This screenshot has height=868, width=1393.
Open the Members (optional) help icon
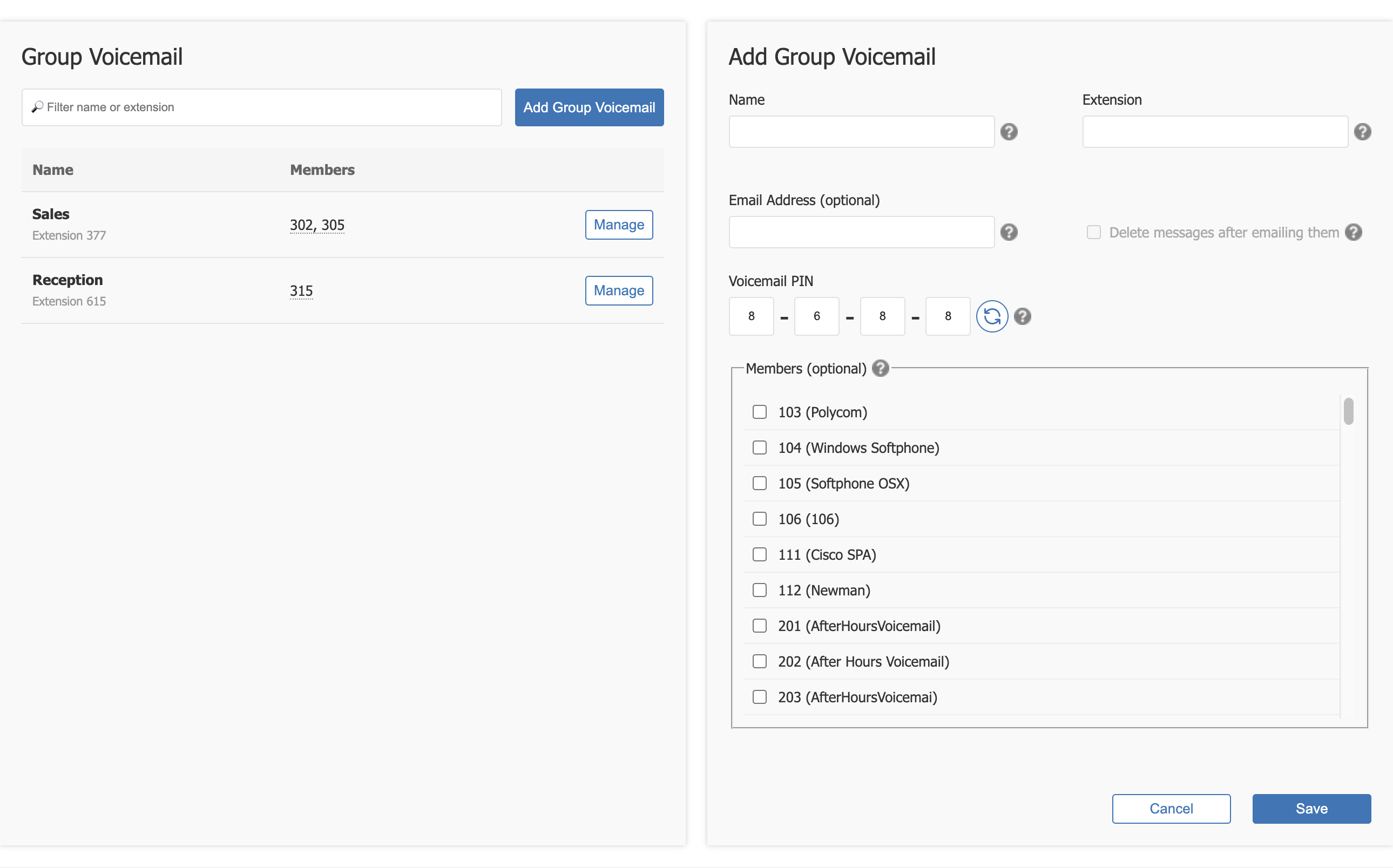pyautogui.click(x=880, y=369)
